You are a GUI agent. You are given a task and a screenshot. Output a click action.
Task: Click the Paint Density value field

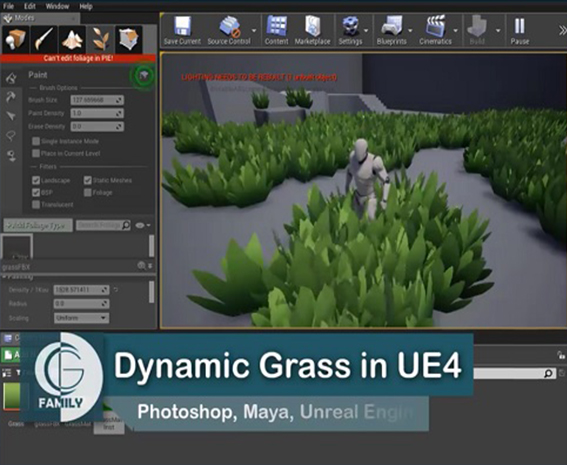click(x=97, y=113)
